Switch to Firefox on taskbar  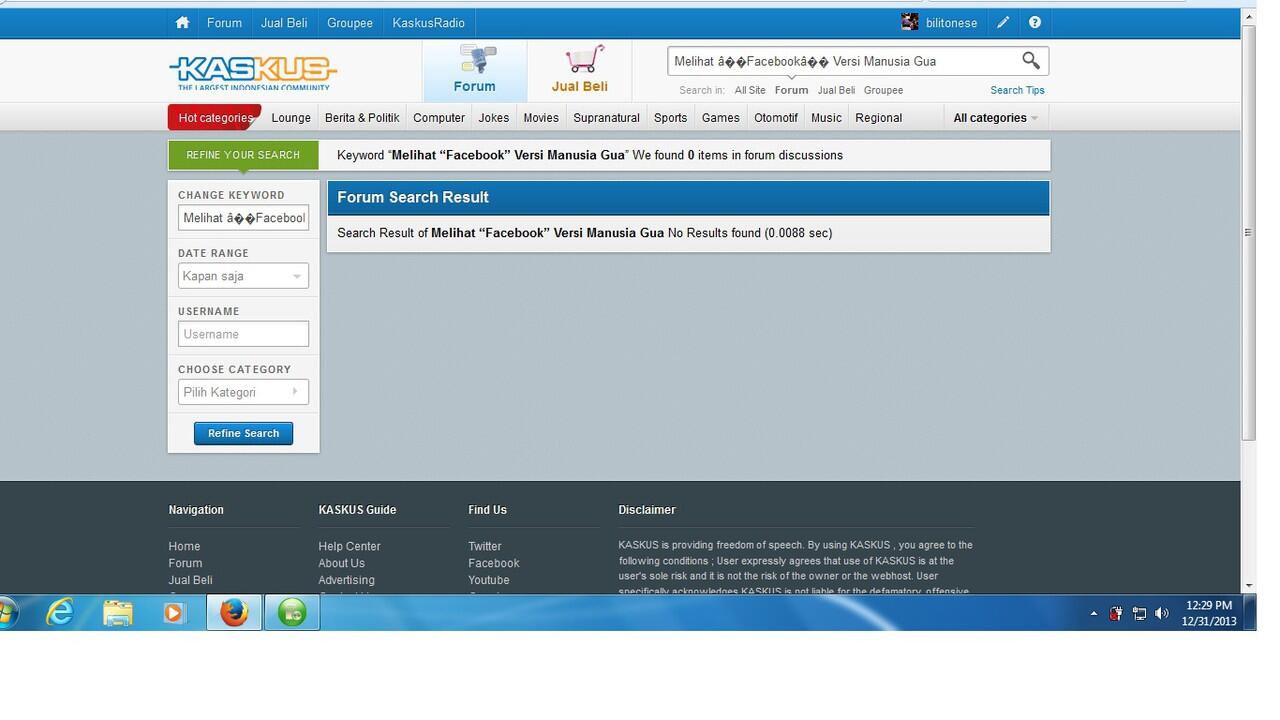coord(234,612)
